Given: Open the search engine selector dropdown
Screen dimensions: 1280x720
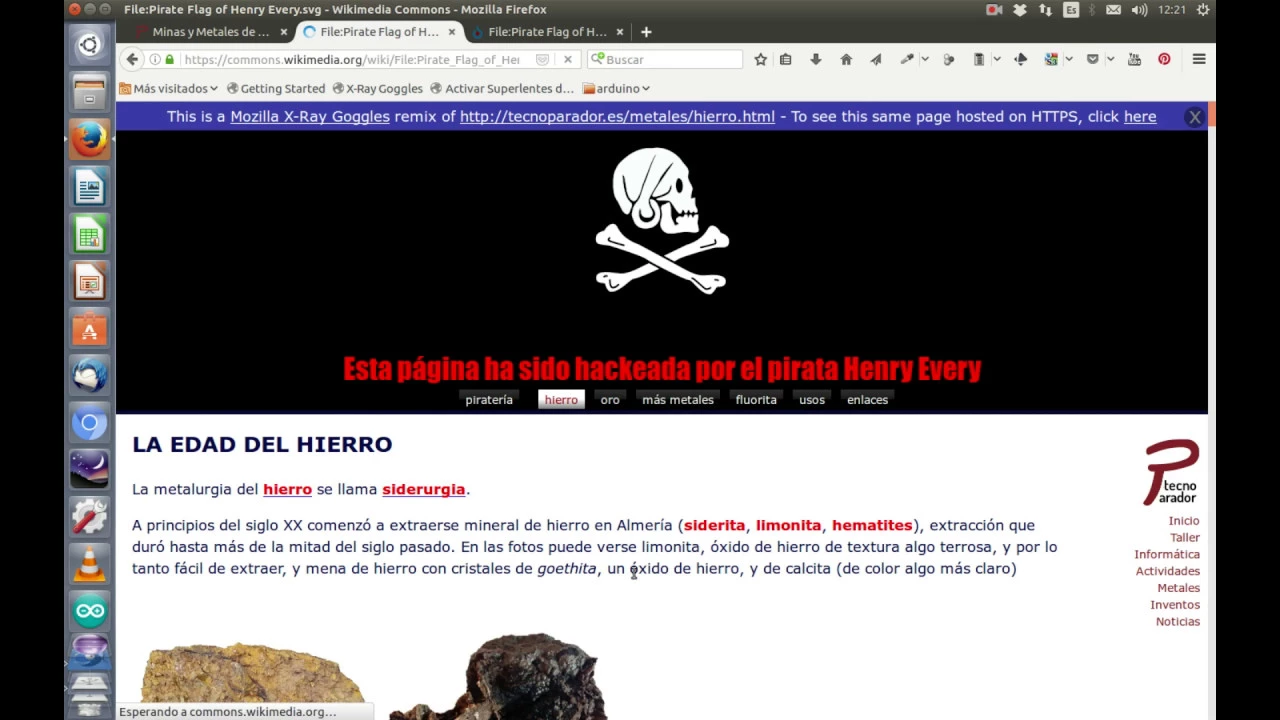Looking at the screenshot, I should pos(598,59).
